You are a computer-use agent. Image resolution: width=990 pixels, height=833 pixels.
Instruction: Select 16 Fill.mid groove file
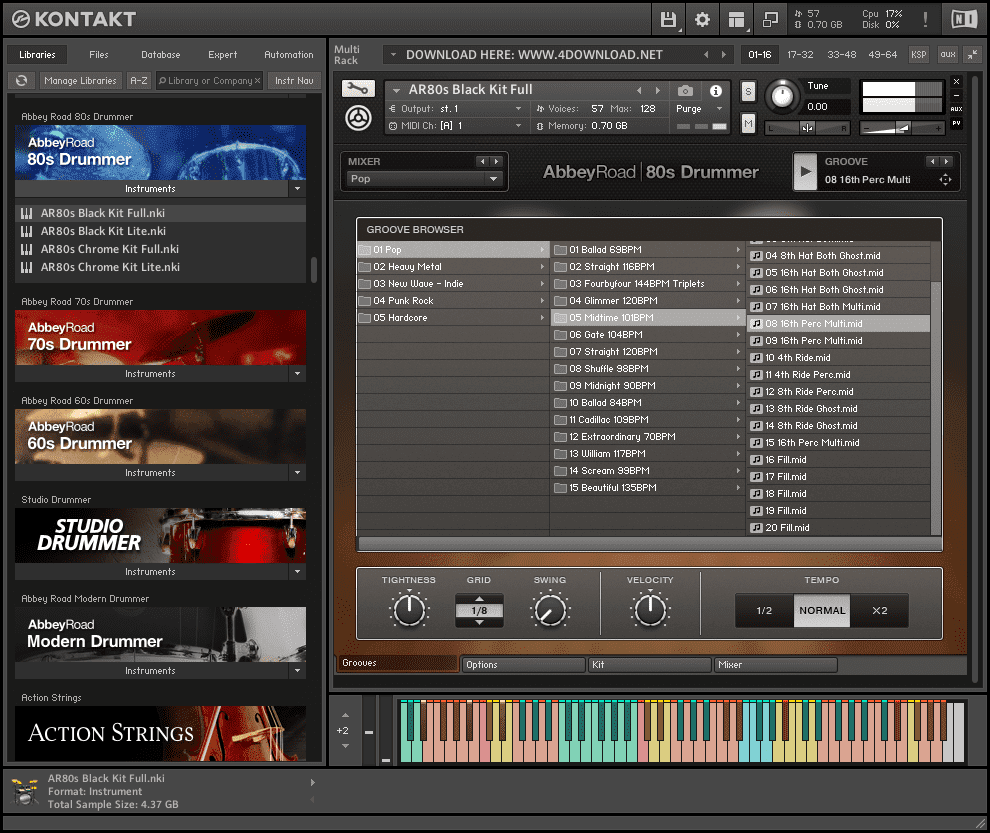point(838,460)
